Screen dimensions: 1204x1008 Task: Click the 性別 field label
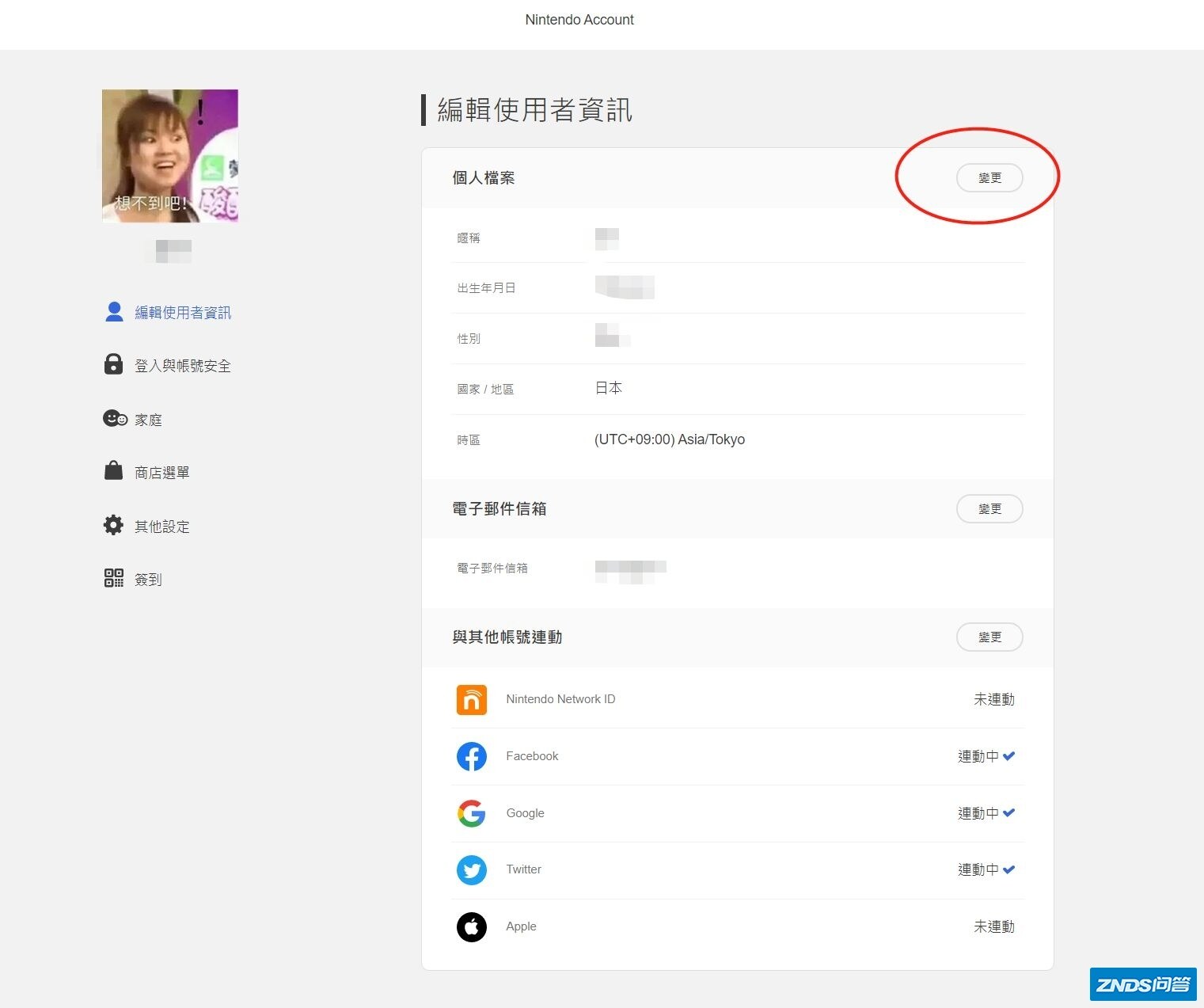click(x=469, y=339)
